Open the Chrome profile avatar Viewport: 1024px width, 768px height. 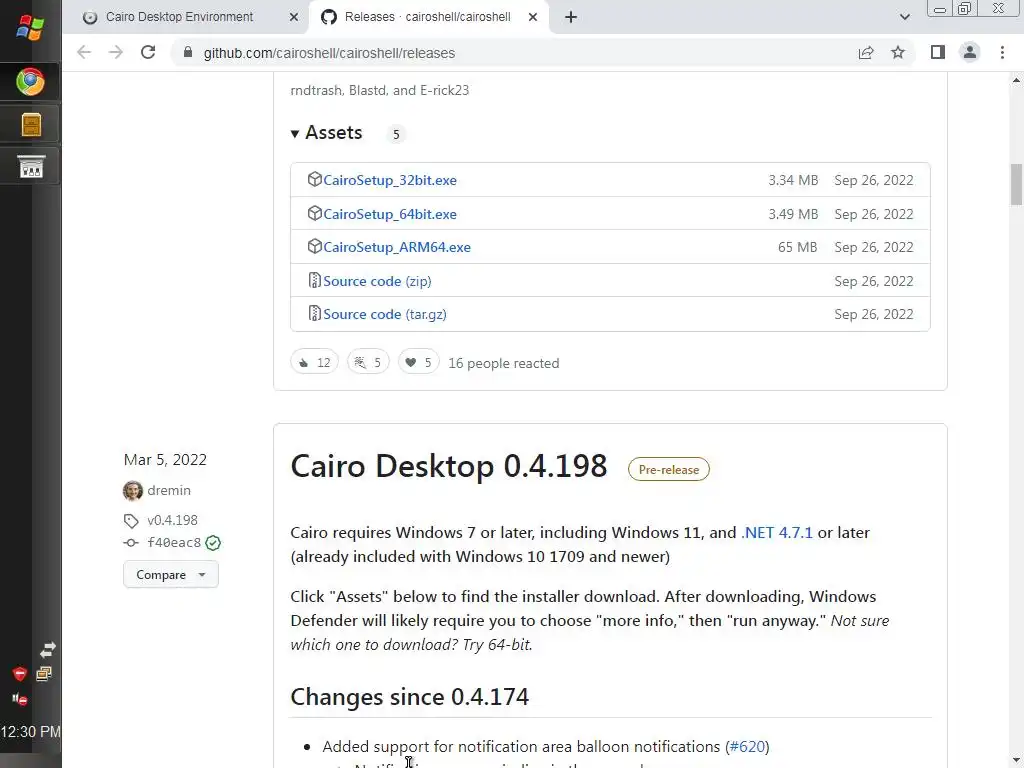(x=969, y=53)
